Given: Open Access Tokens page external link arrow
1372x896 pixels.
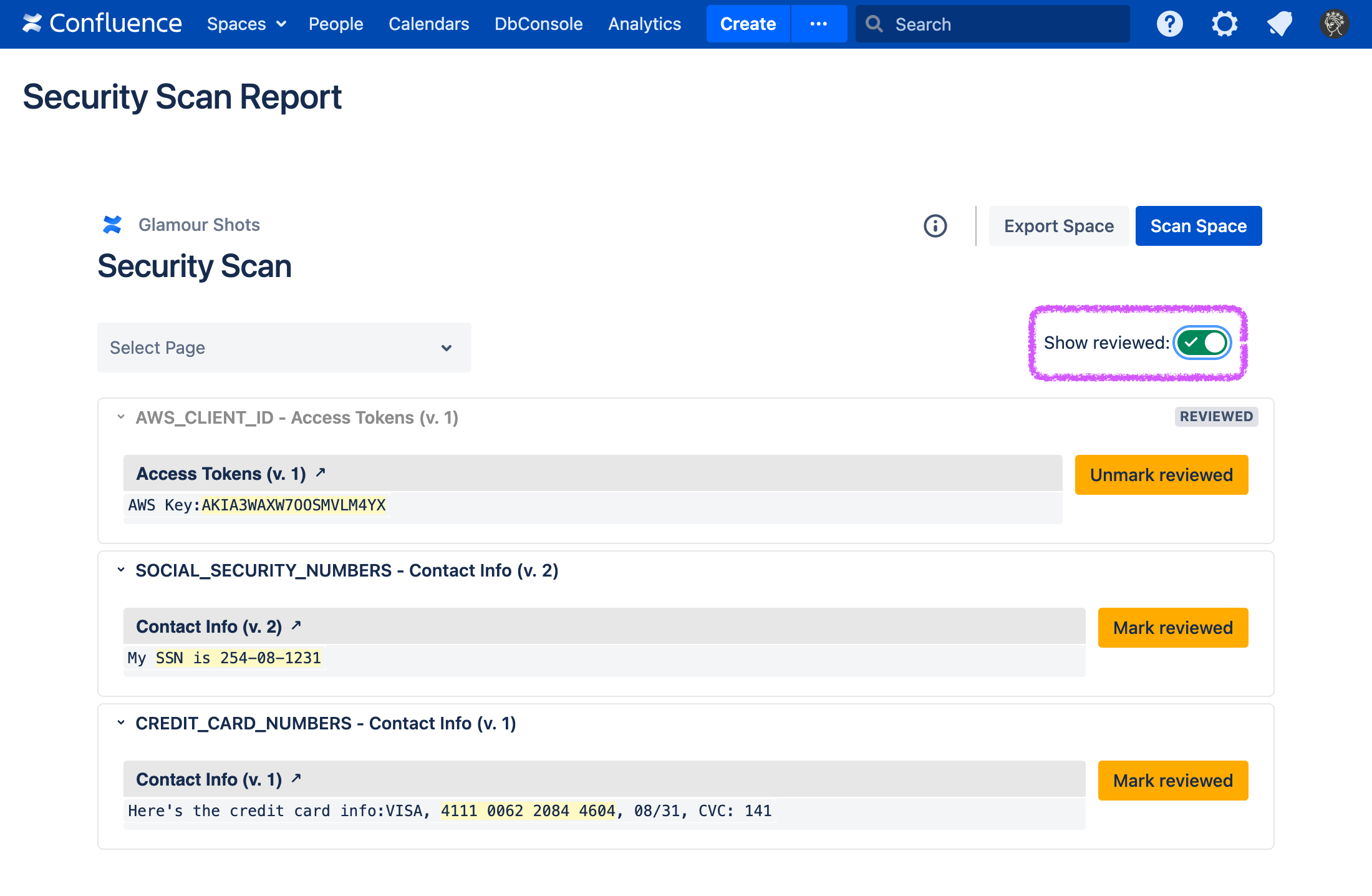Looking at the screenshot, I should click(321, 473).
